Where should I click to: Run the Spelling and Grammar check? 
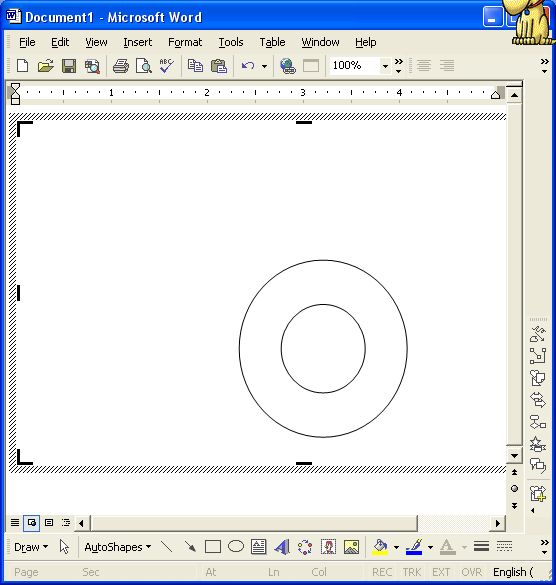(x=166, y=66)
